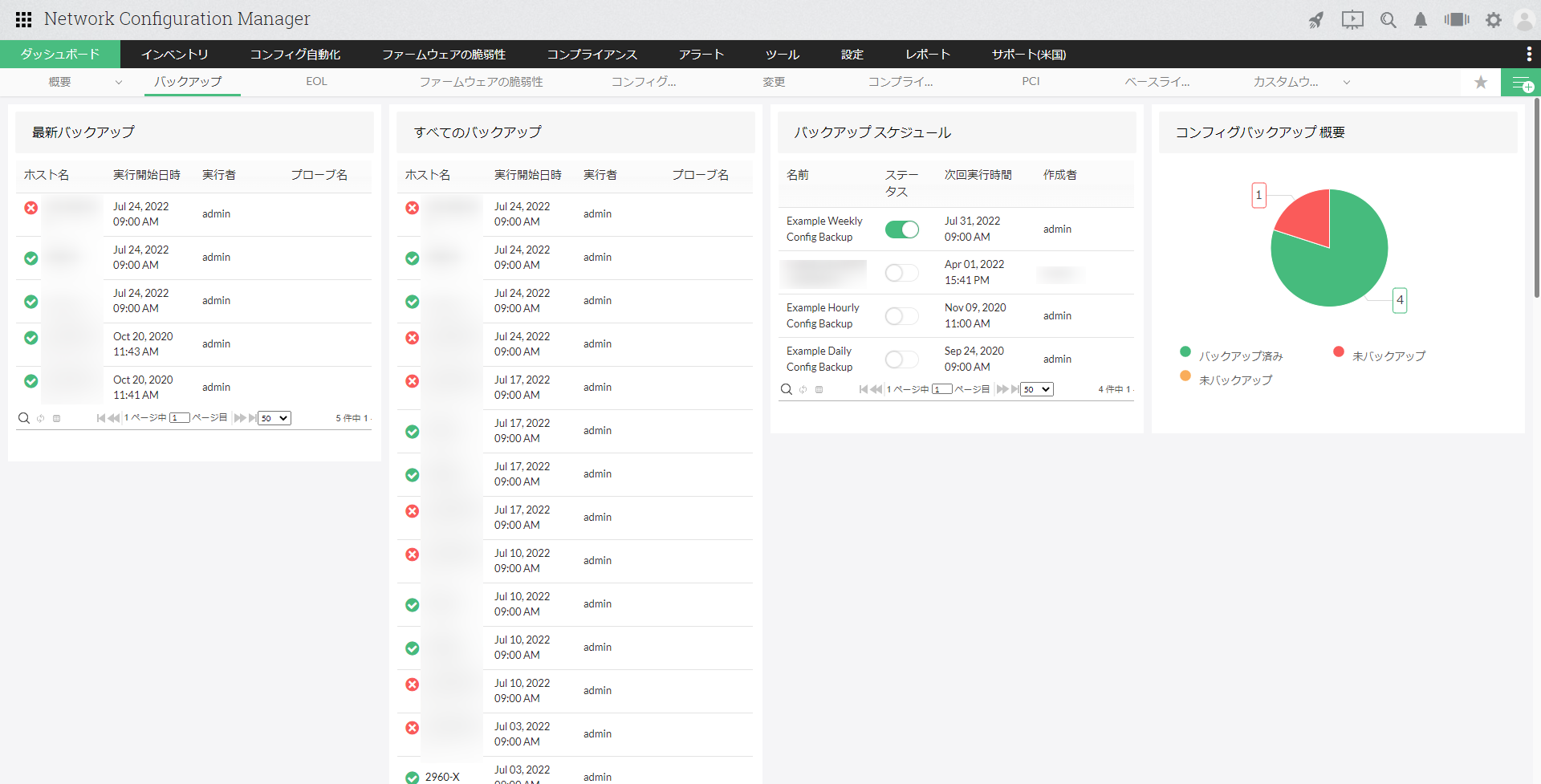
Task: Open the サポート(米国) menu
Action: click(1029, 55)
